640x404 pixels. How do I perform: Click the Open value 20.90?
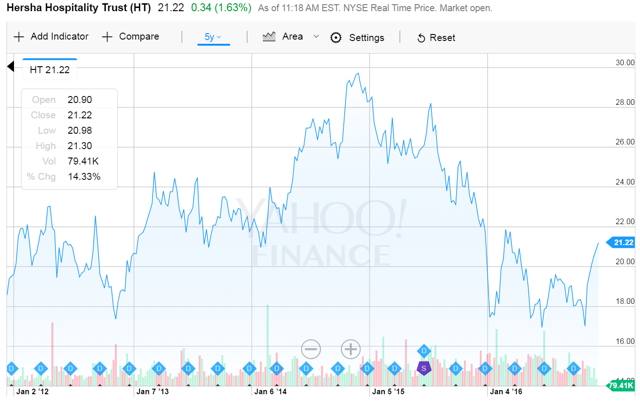(x=80, y=100)
